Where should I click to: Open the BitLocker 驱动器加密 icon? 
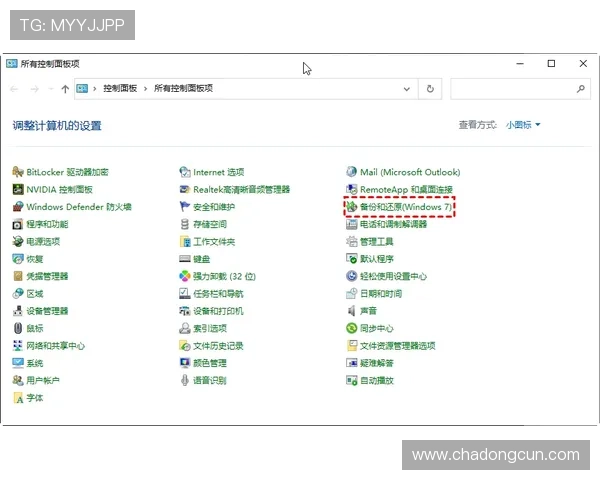(18, 172)
